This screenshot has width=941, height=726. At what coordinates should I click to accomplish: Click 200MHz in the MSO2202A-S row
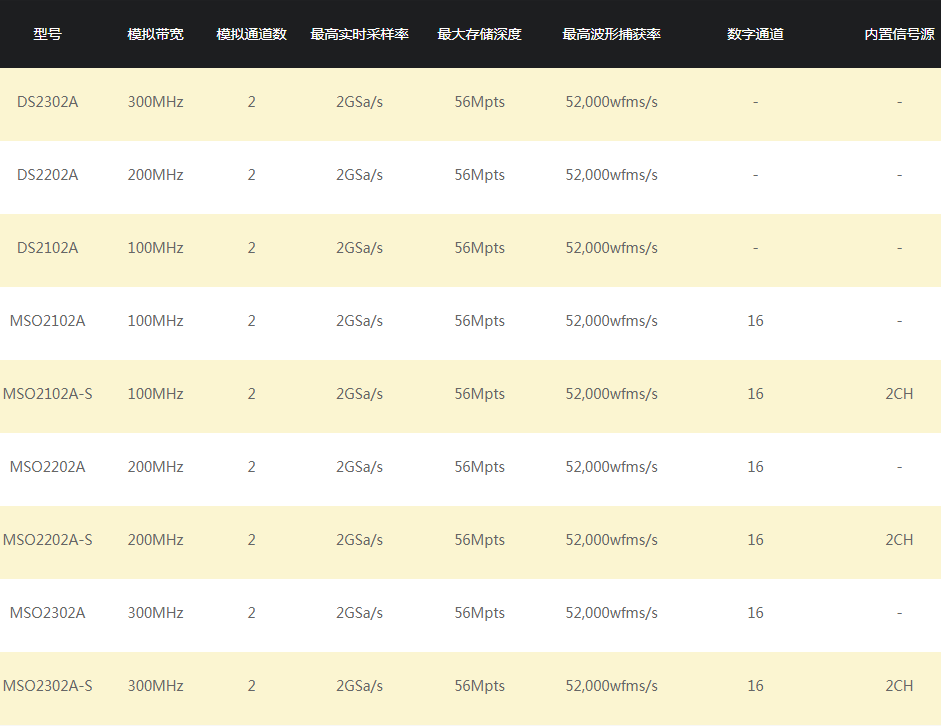click(155, 540)
